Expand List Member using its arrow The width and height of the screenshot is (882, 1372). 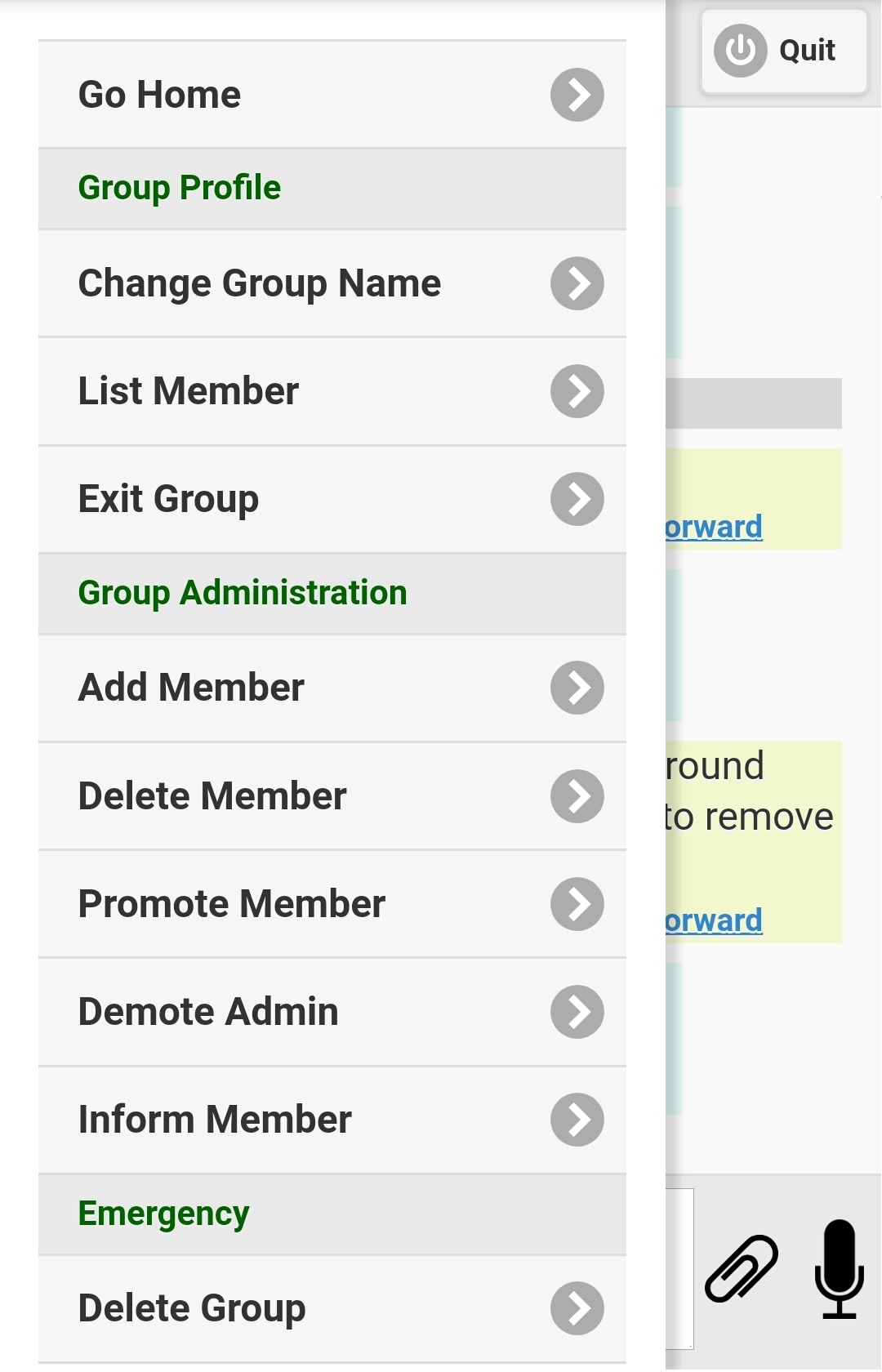577,391
